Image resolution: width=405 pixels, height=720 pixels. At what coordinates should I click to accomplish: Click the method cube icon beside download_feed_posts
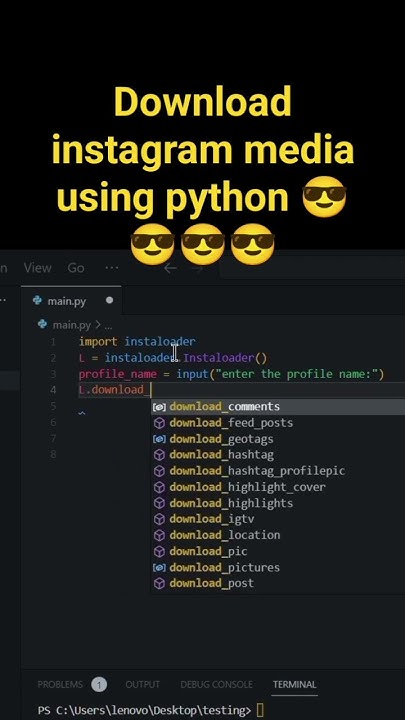pos(159,423)
